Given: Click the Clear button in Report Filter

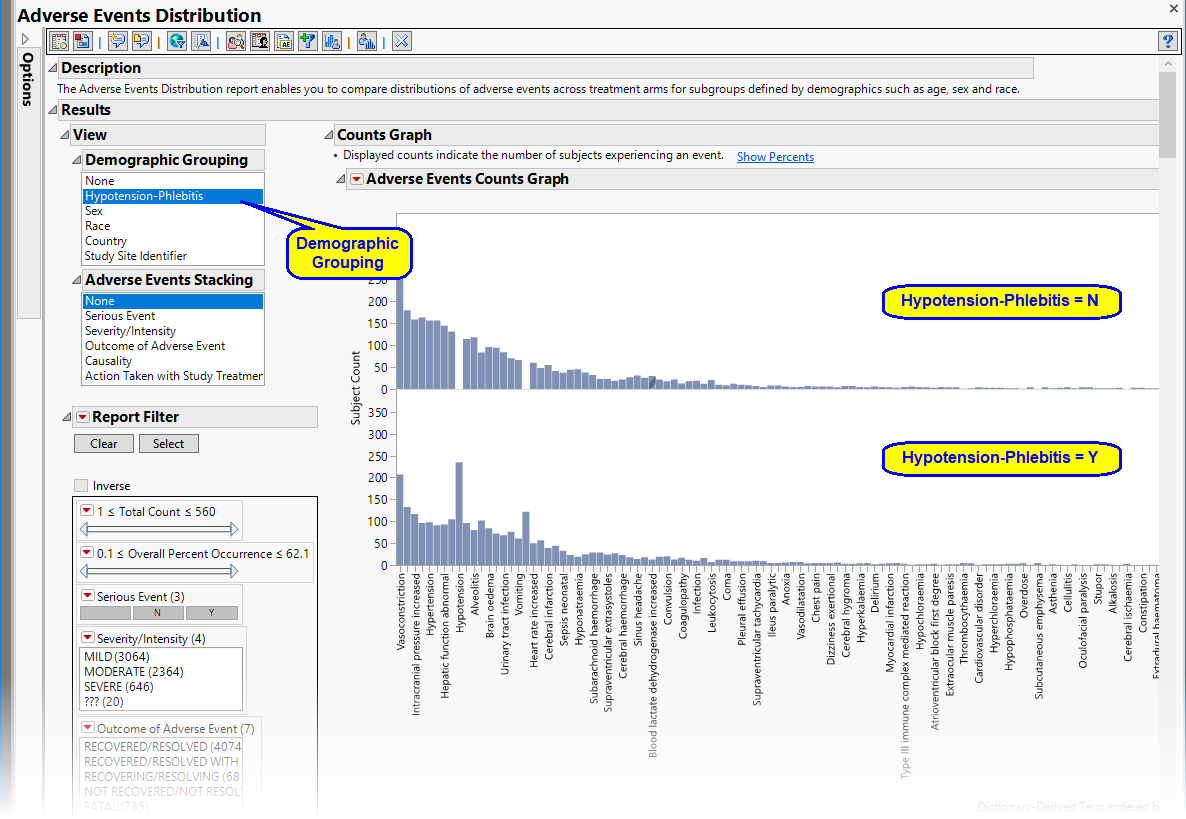Looking at the screenshot, I should [104, 443].
